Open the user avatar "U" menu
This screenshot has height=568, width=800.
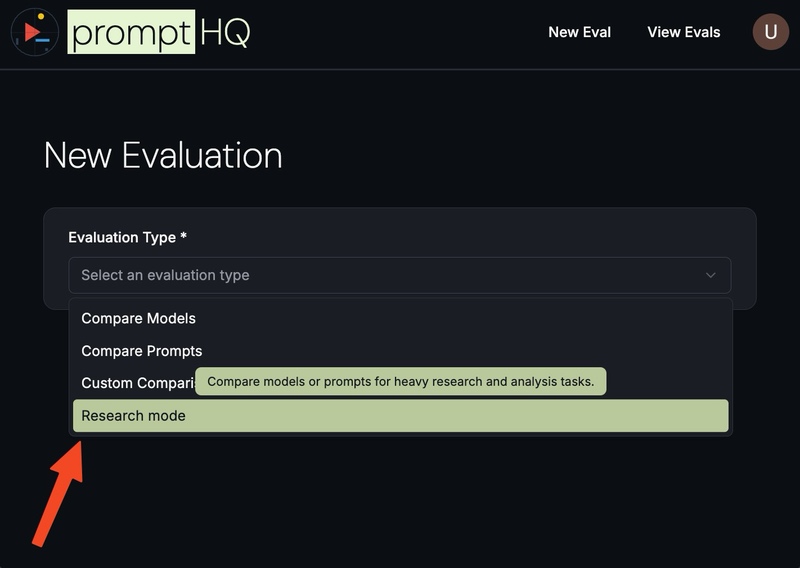(x=770, y=32)
